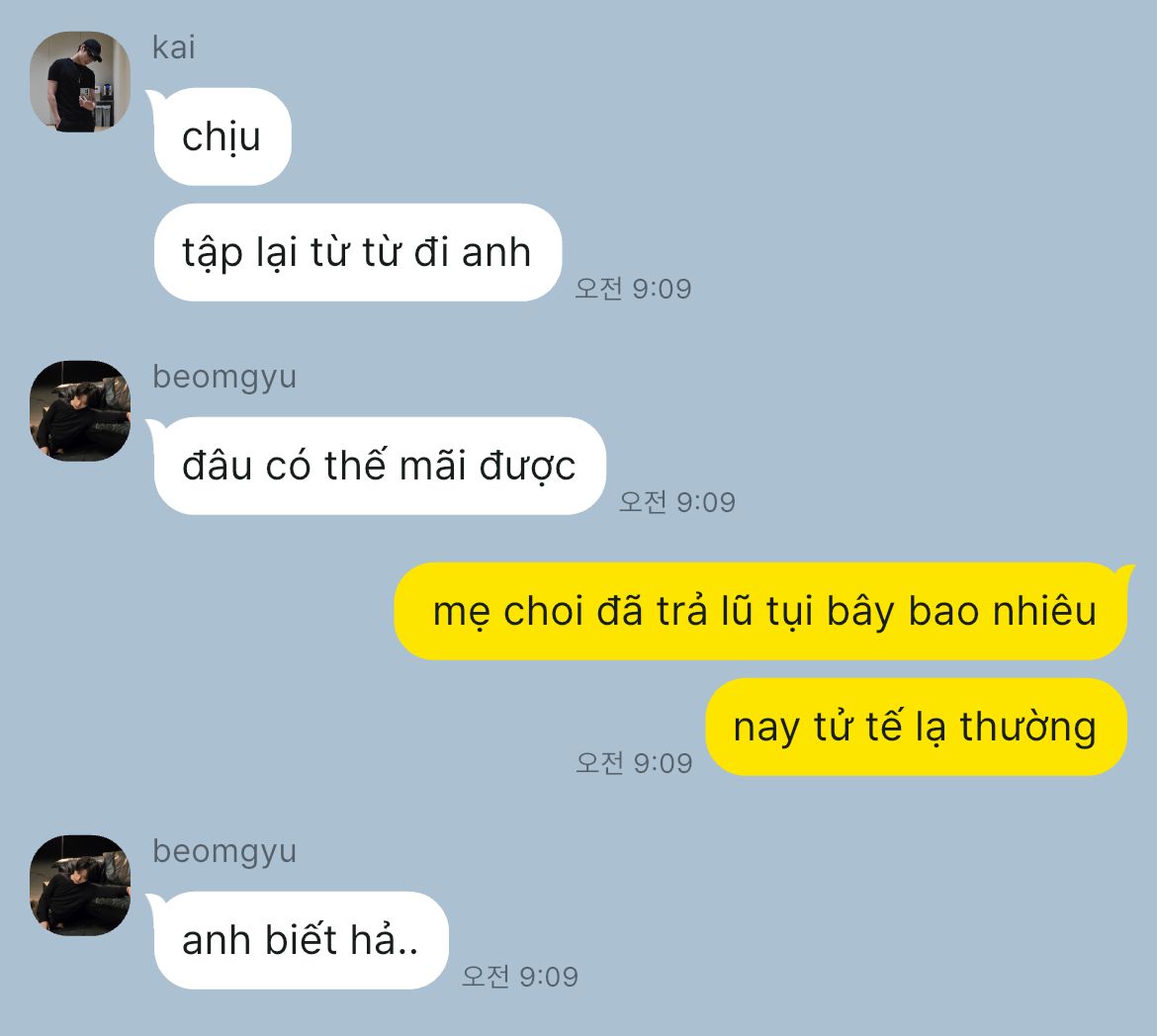Viewport: 1157px width, 1036px height.
Task: Select the yellow 'nay tử tế lạ thường' bubble
Action: pos(916,727)
